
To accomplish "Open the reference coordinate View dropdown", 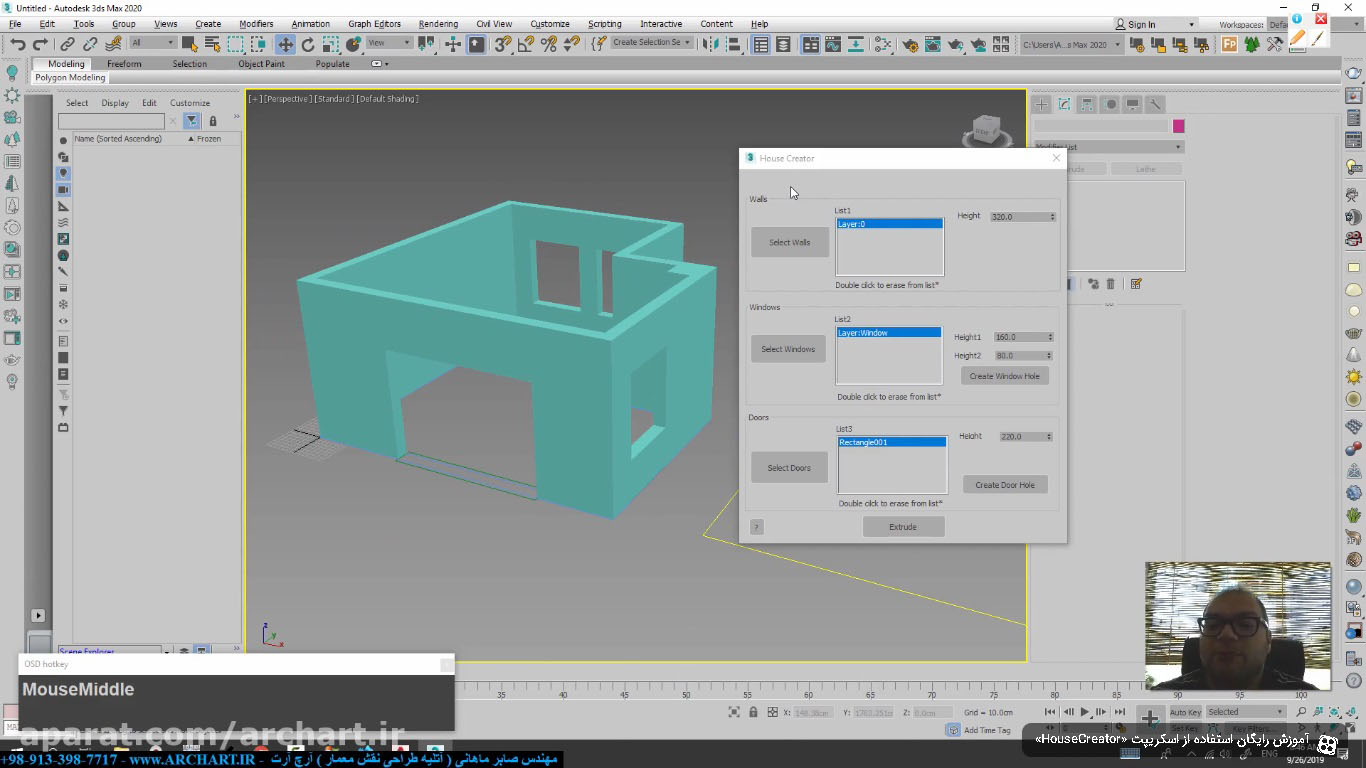I will [389, 43].
